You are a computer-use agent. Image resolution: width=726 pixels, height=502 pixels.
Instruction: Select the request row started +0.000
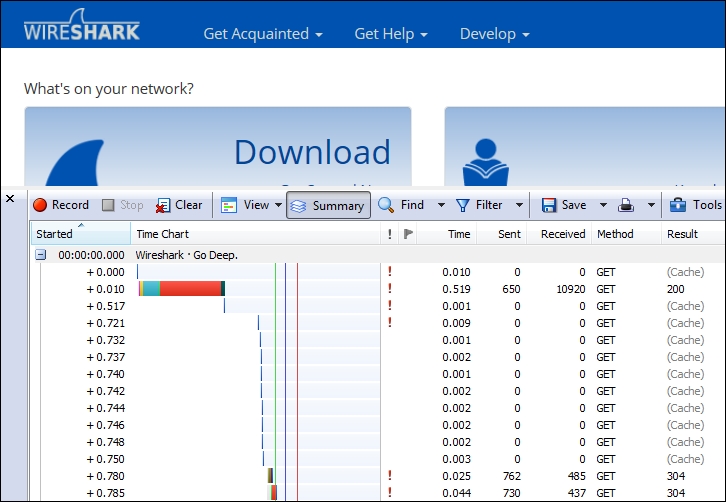point(378,272)
